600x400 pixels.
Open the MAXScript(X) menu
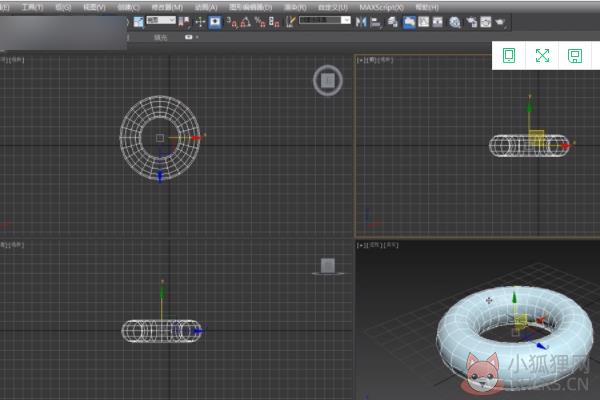pyautogui.click(x=382, y=7)
